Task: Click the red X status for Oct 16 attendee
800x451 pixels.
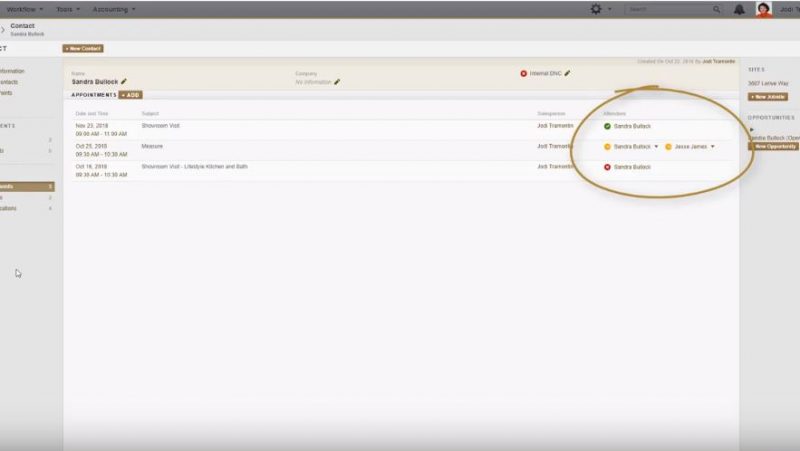Action: (607, 167)
